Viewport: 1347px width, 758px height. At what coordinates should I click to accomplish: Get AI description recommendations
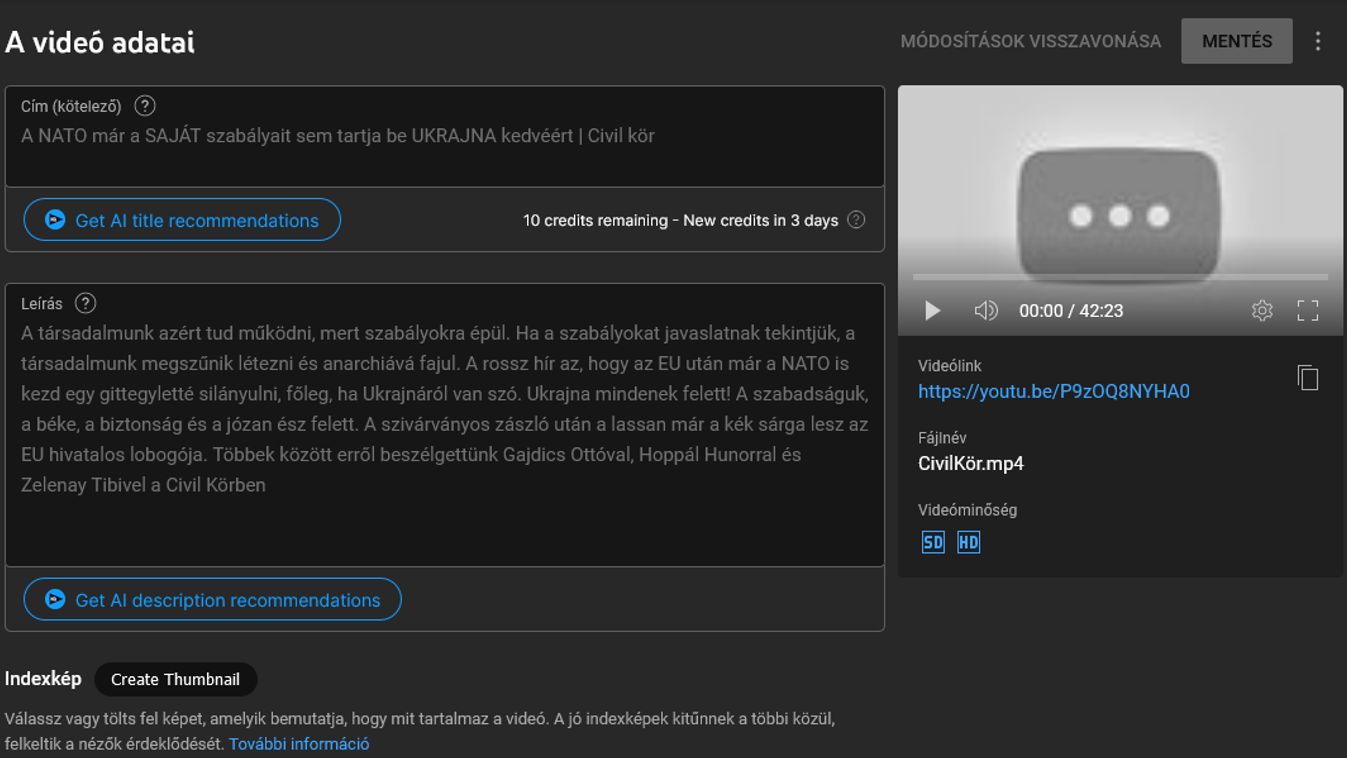tap(212, 600)
